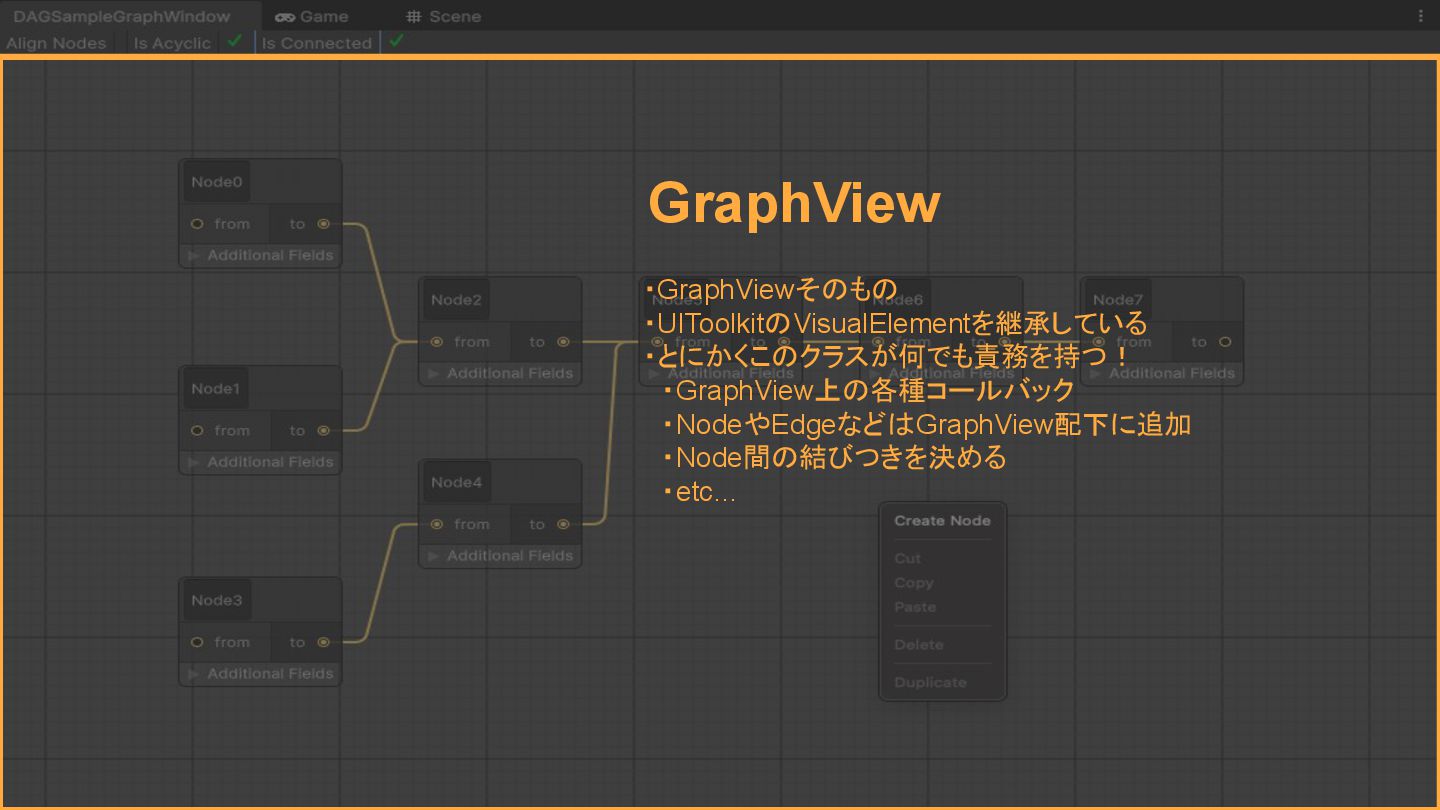Click the 'from' input port of Node3
Image resolution: width=1440 pixels, height=810 pixels.
tap(197, 642)
